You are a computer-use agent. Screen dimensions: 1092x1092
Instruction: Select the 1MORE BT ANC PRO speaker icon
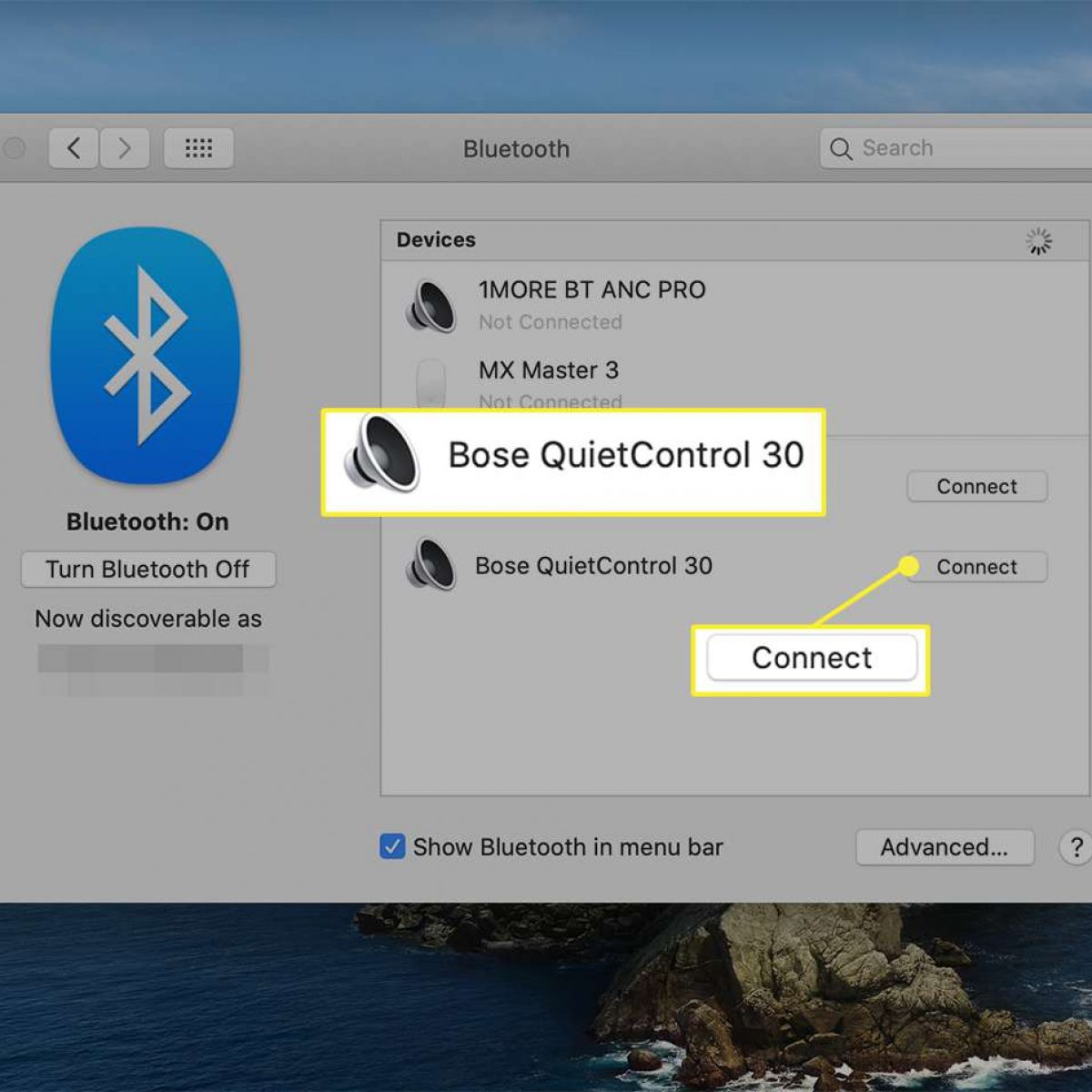coord(430,306)
